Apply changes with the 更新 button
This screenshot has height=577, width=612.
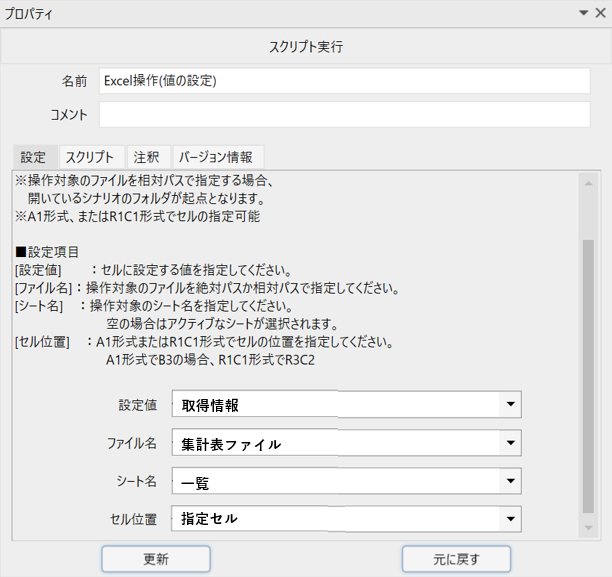[x=156, y=559]
